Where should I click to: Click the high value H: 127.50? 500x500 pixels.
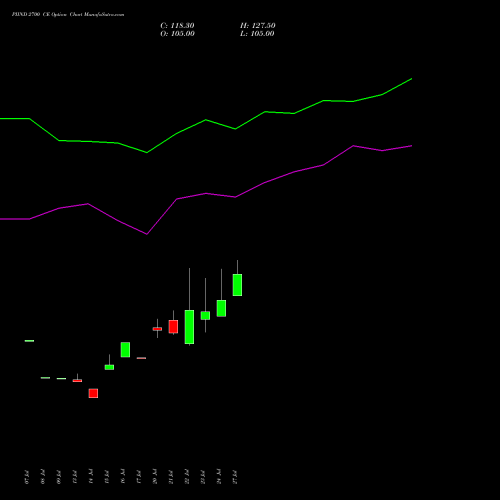[x=258, y=26]
